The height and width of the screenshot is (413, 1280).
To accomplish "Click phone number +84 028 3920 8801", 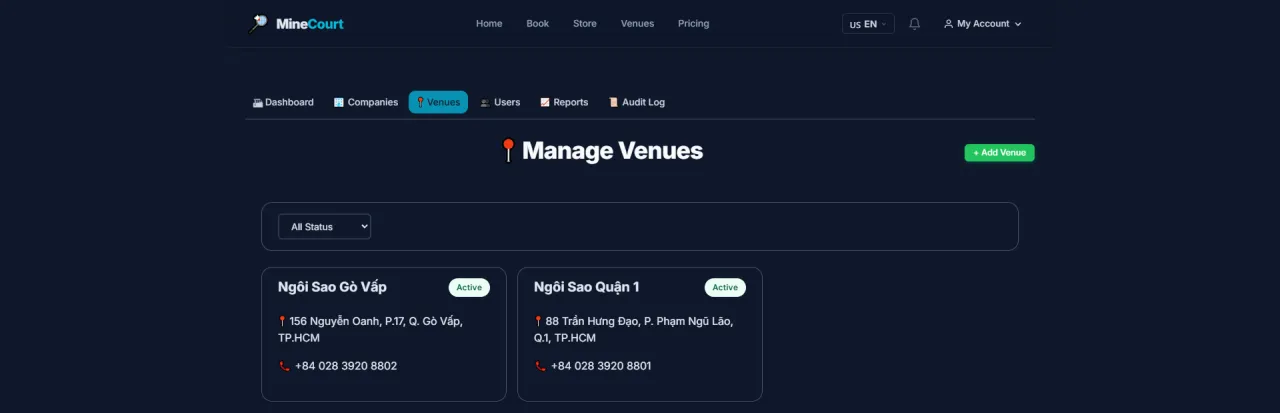I will [x=601, y=366].
